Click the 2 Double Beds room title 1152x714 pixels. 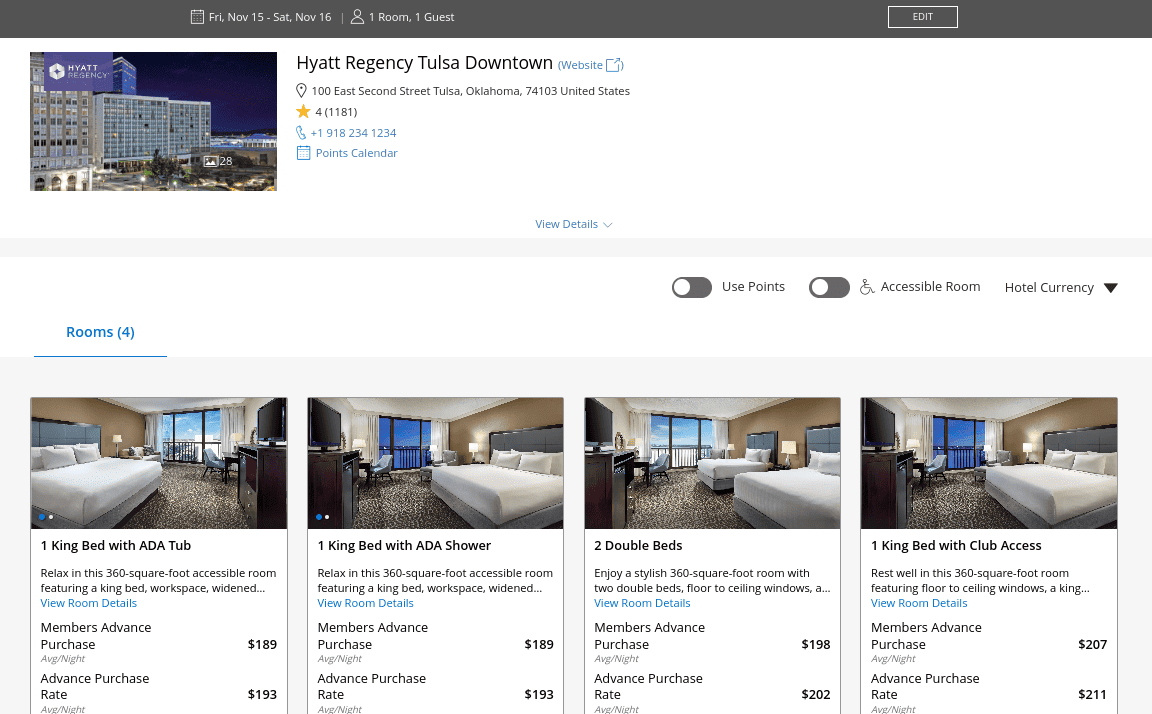638,546
